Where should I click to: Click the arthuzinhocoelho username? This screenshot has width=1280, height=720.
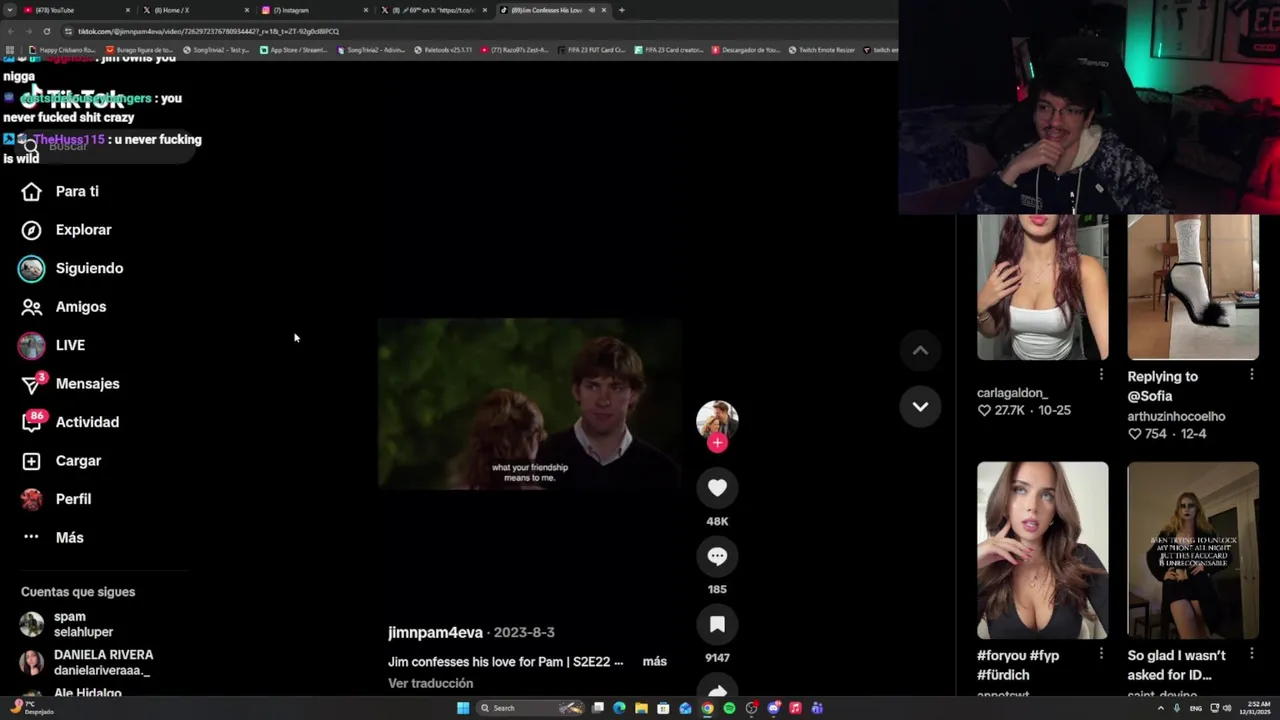[x=1176, y=416]
